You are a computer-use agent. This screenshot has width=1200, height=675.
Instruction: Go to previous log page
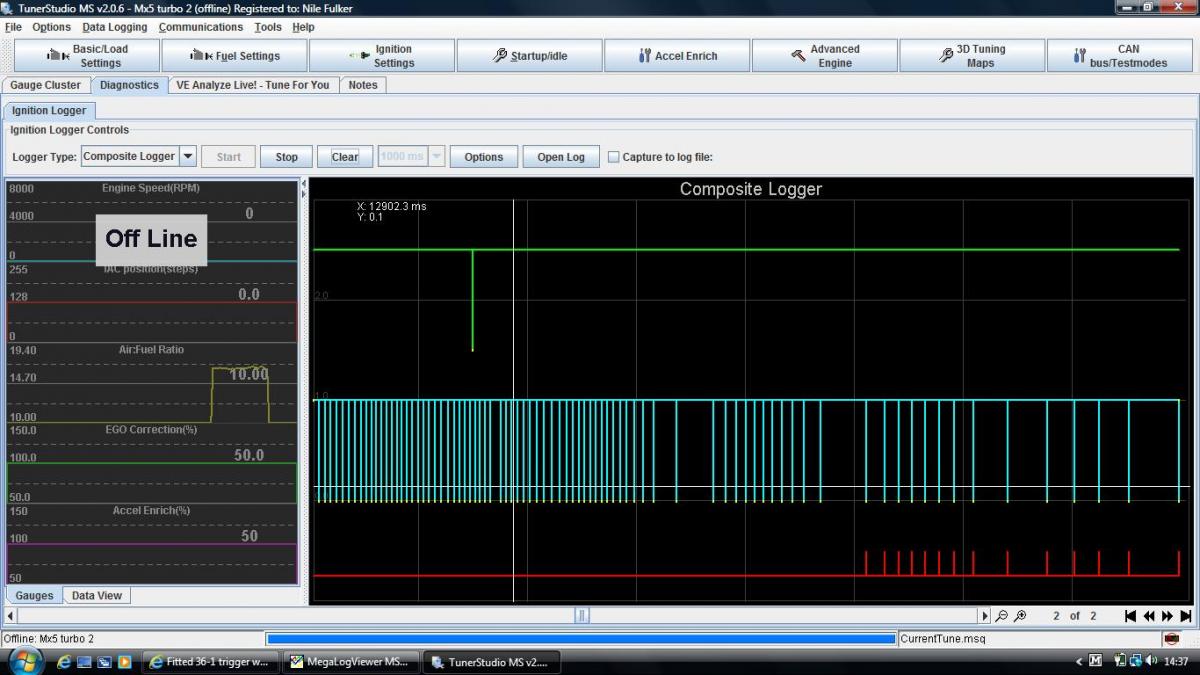click(1149, 616)
